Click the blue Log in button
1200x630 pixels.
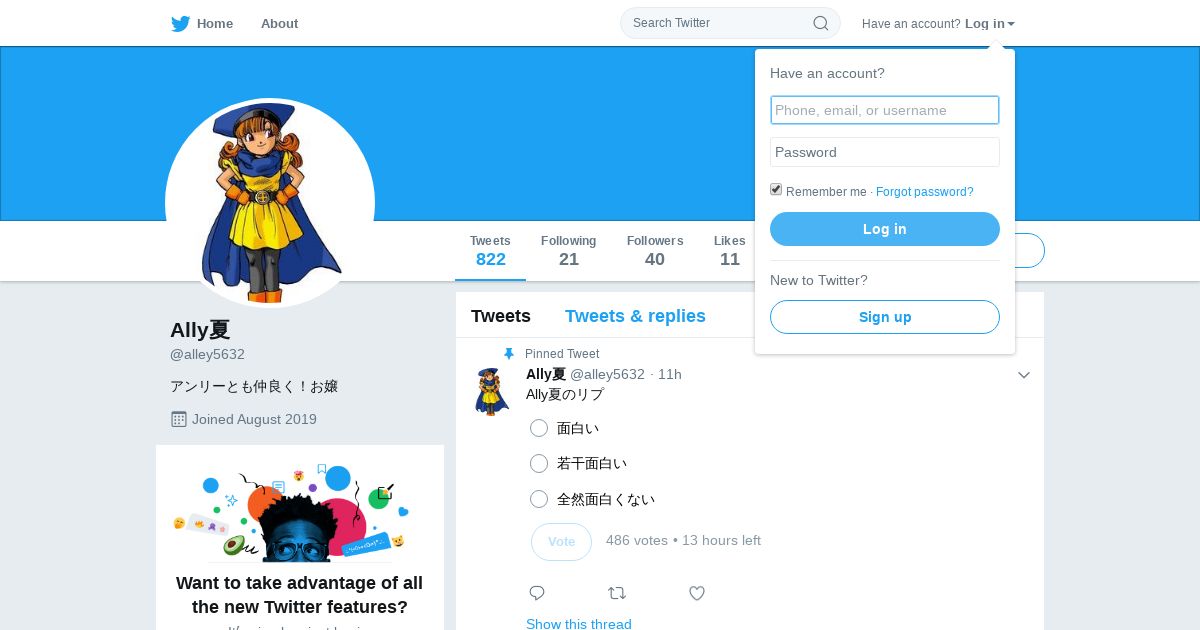point(885,229)
